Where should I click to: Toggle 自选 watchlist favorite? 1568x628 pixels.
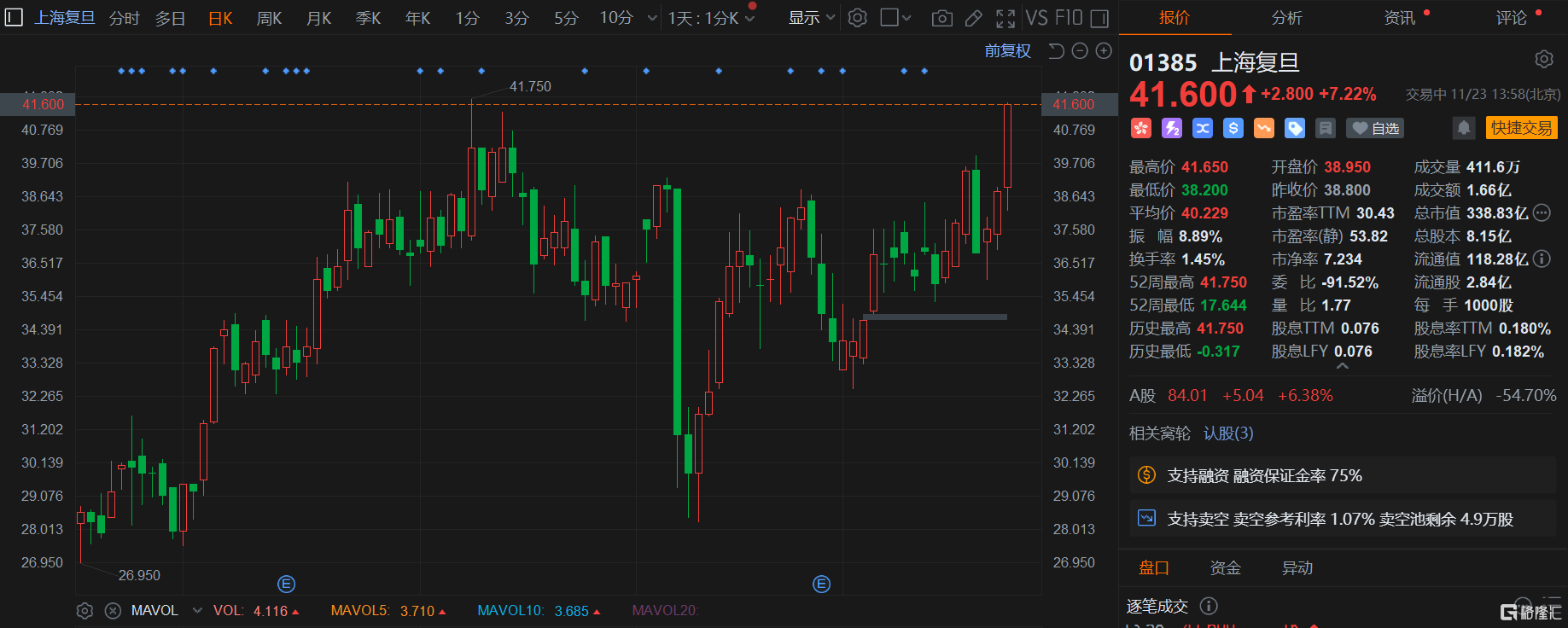(1375, 128)
